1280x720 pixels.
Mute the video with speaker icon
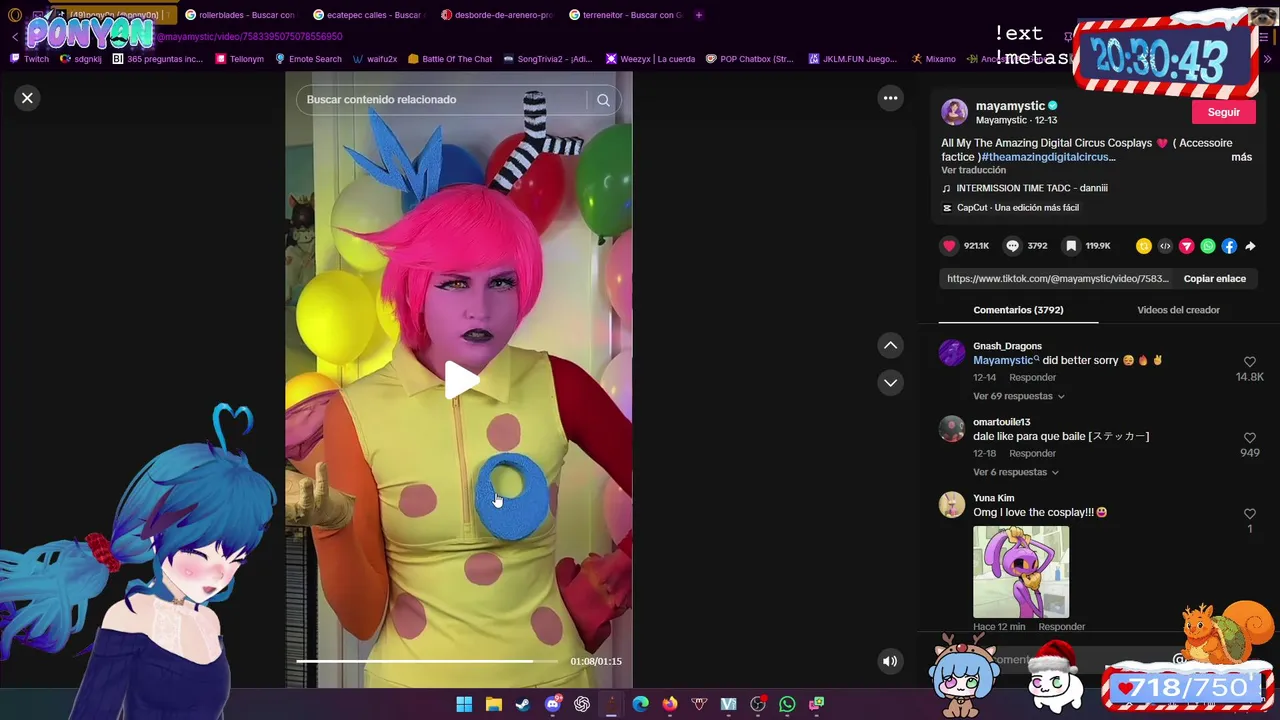889,661
